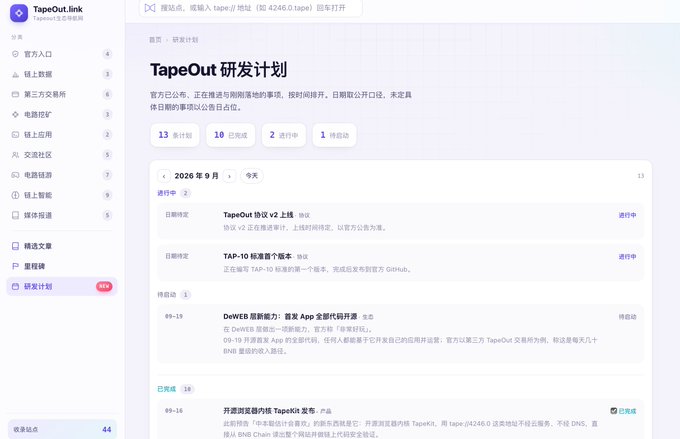Screen dimensions: 680x439
Task: Click the 2026 年 9 月 month label
Action: tap(196, 176)
